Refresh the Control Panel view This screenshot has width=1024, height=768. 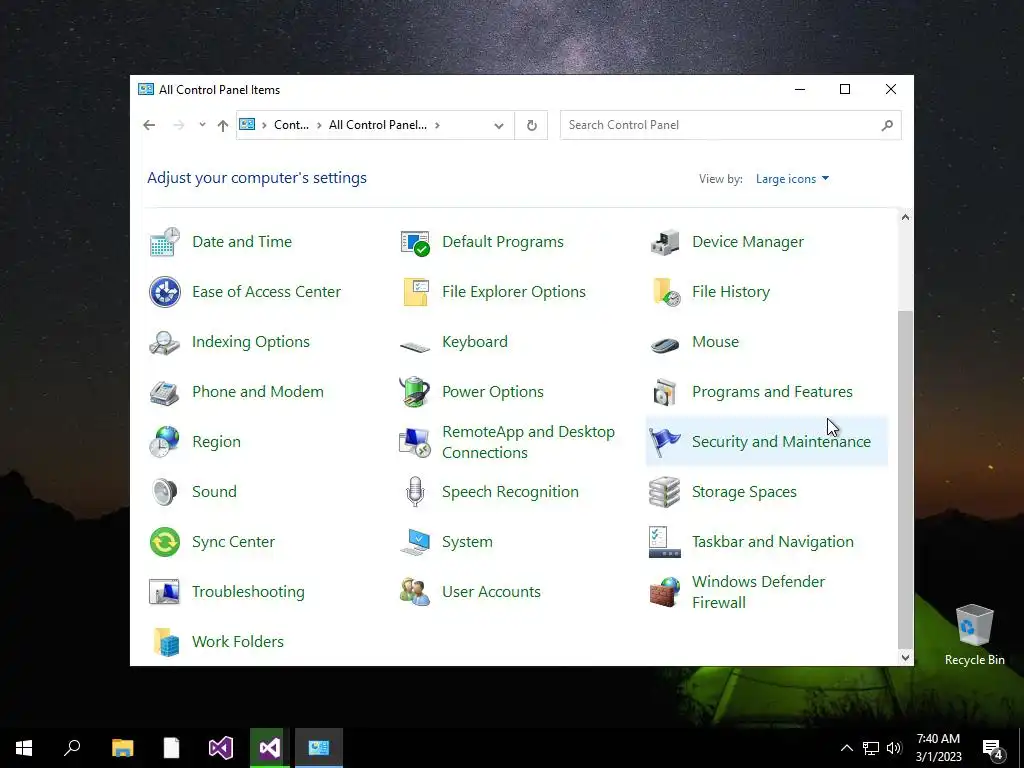coord(532,125)
